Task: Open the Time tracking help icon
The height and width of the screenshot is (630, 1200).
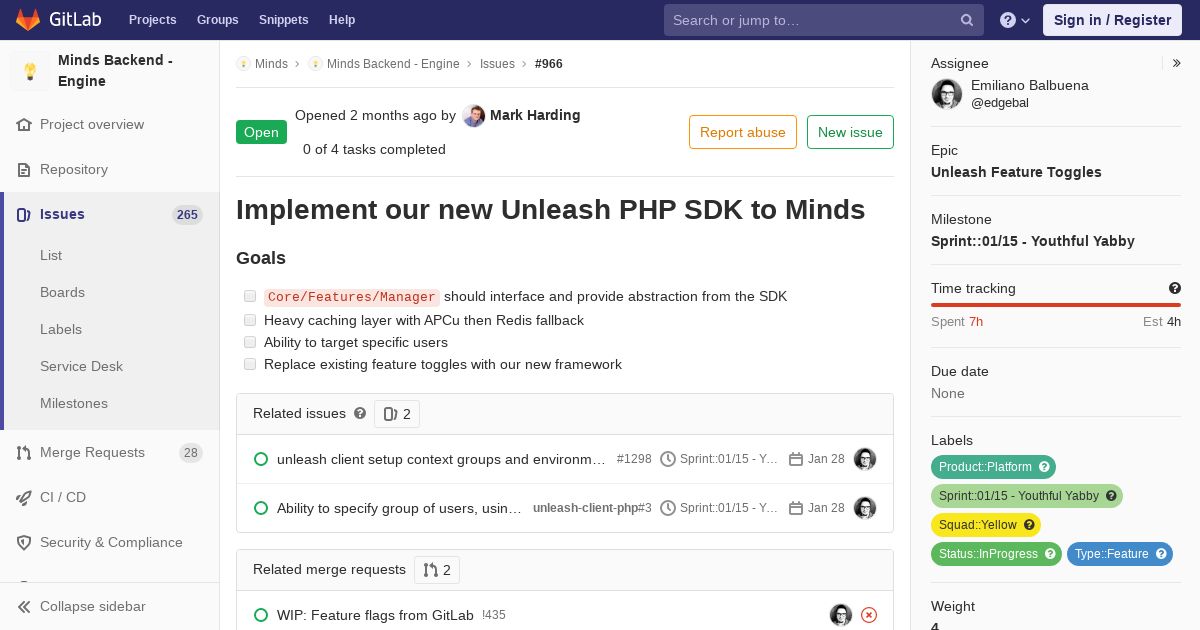Action: coord(1175,288)
